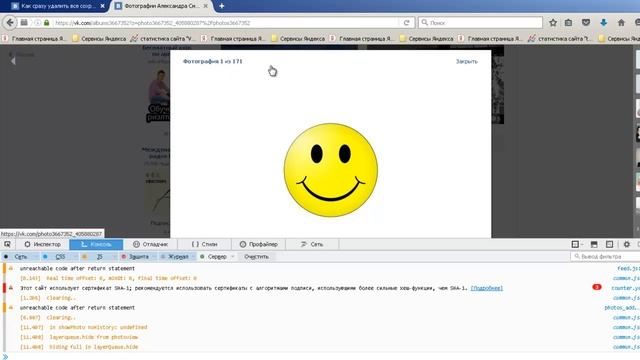Open the Отладчик debugger tab
This screenshot has width=640, height=360.
pos(150,244)
